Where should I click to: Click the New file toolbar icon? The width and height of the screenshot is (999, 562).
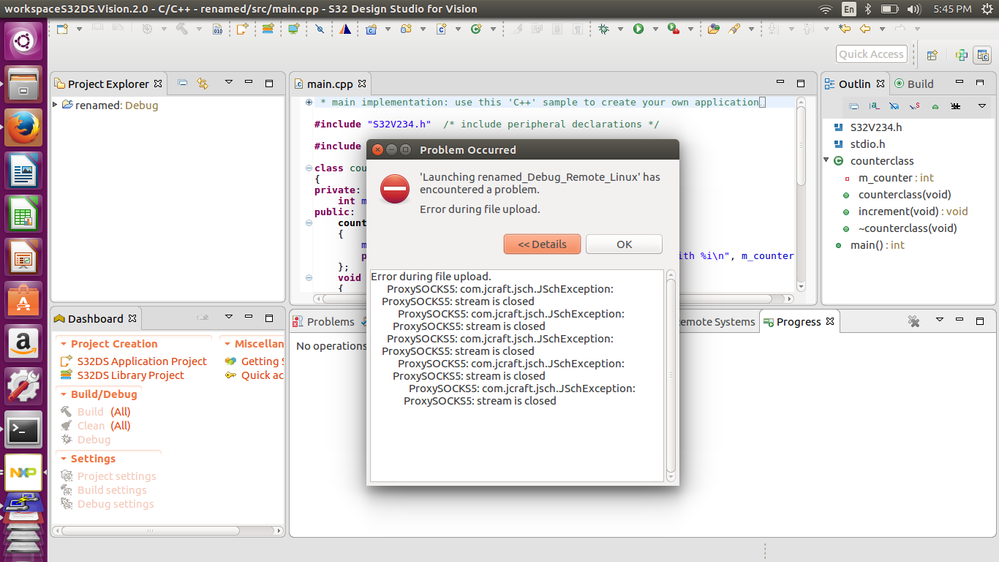(x=62, y=29)
